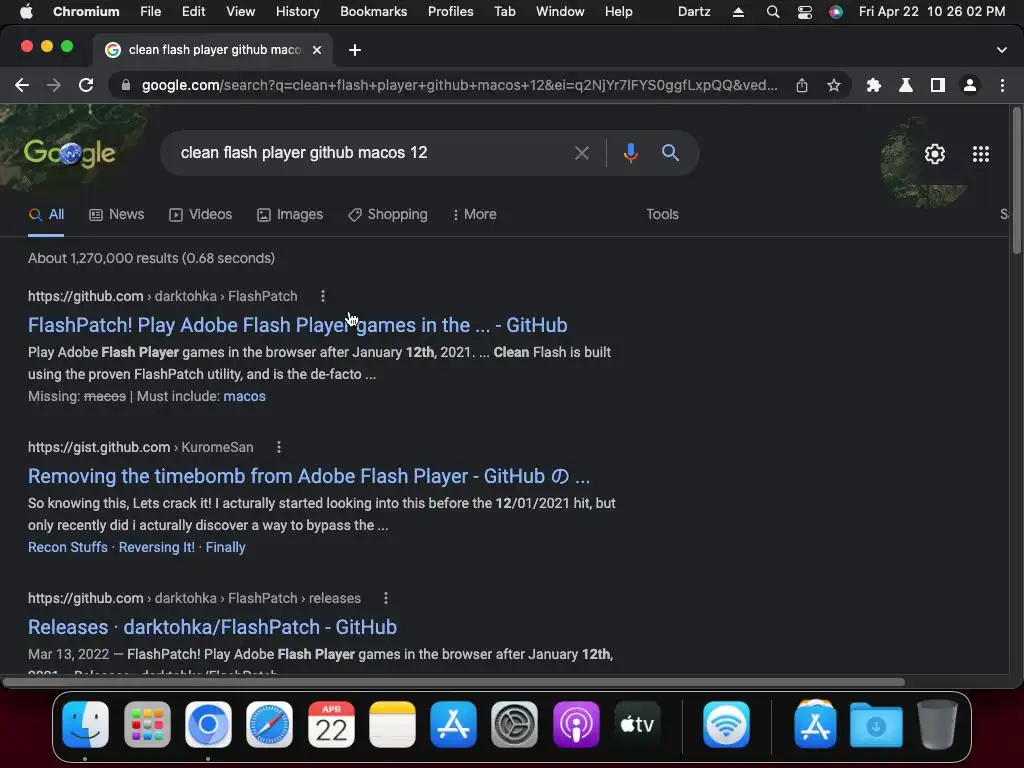The width and height of the screenshot is (1024, 768).
Task: Click the vertical page scrollbar
Action: point(1016,181)
